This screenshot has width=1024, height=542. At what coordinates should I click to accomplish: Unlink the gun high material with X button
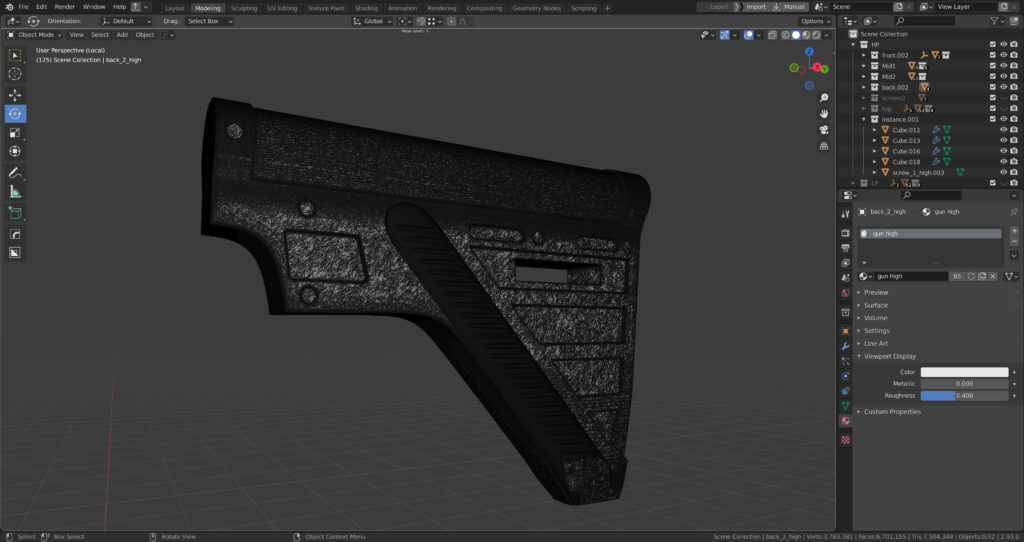coord(993,276)
